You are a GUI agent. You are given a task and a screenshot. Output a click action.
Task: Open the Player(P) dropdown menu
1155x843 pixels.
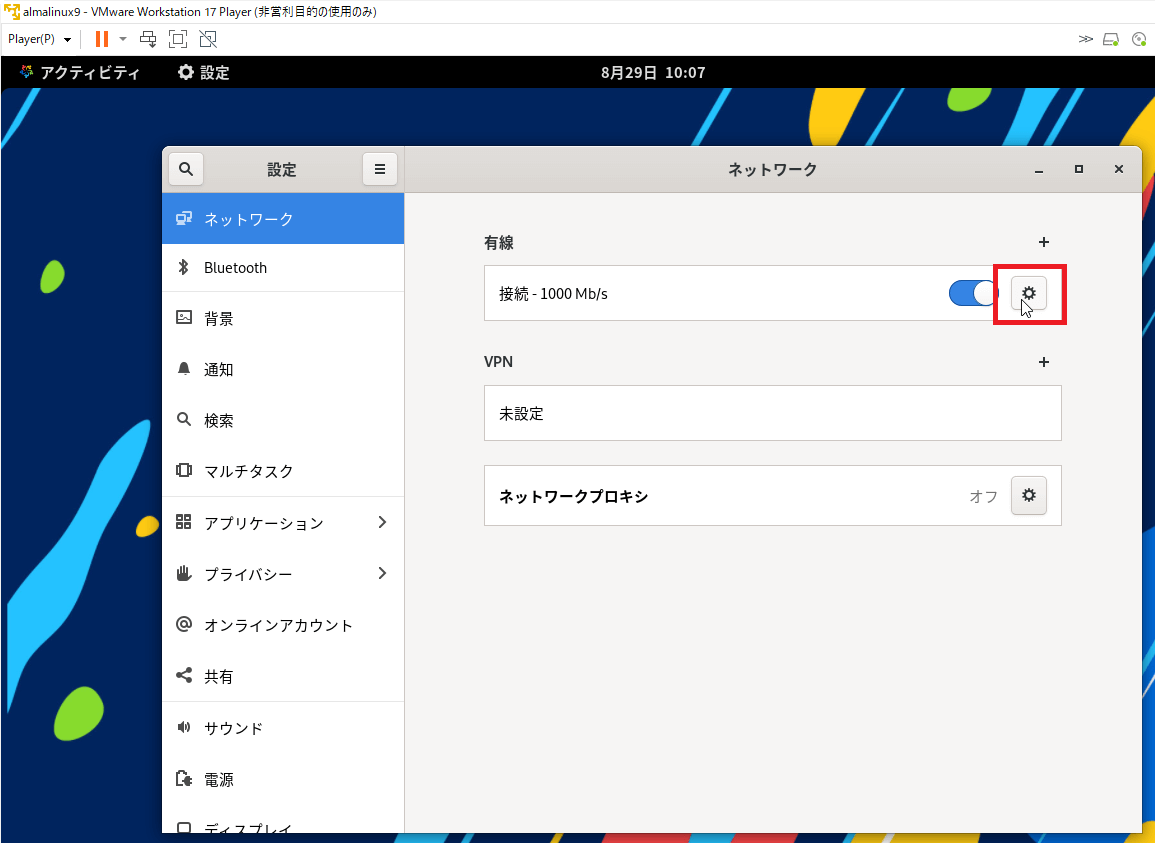(39, 39)
